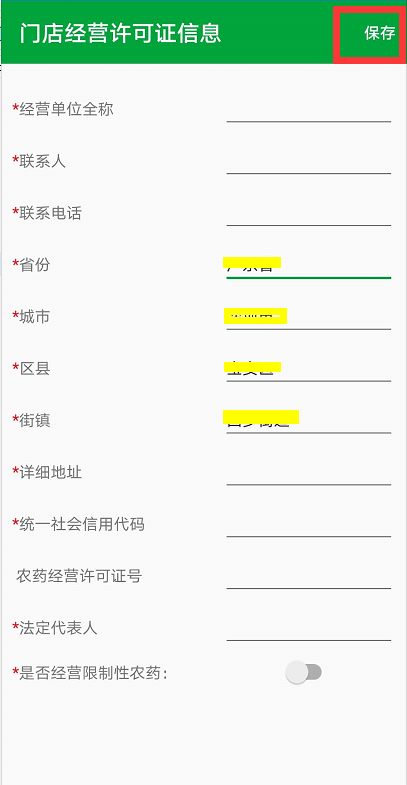This screenshot has width=407, height=785.
Task: Focus the 统一社会信用代码 input field
Action: (308, 525)
